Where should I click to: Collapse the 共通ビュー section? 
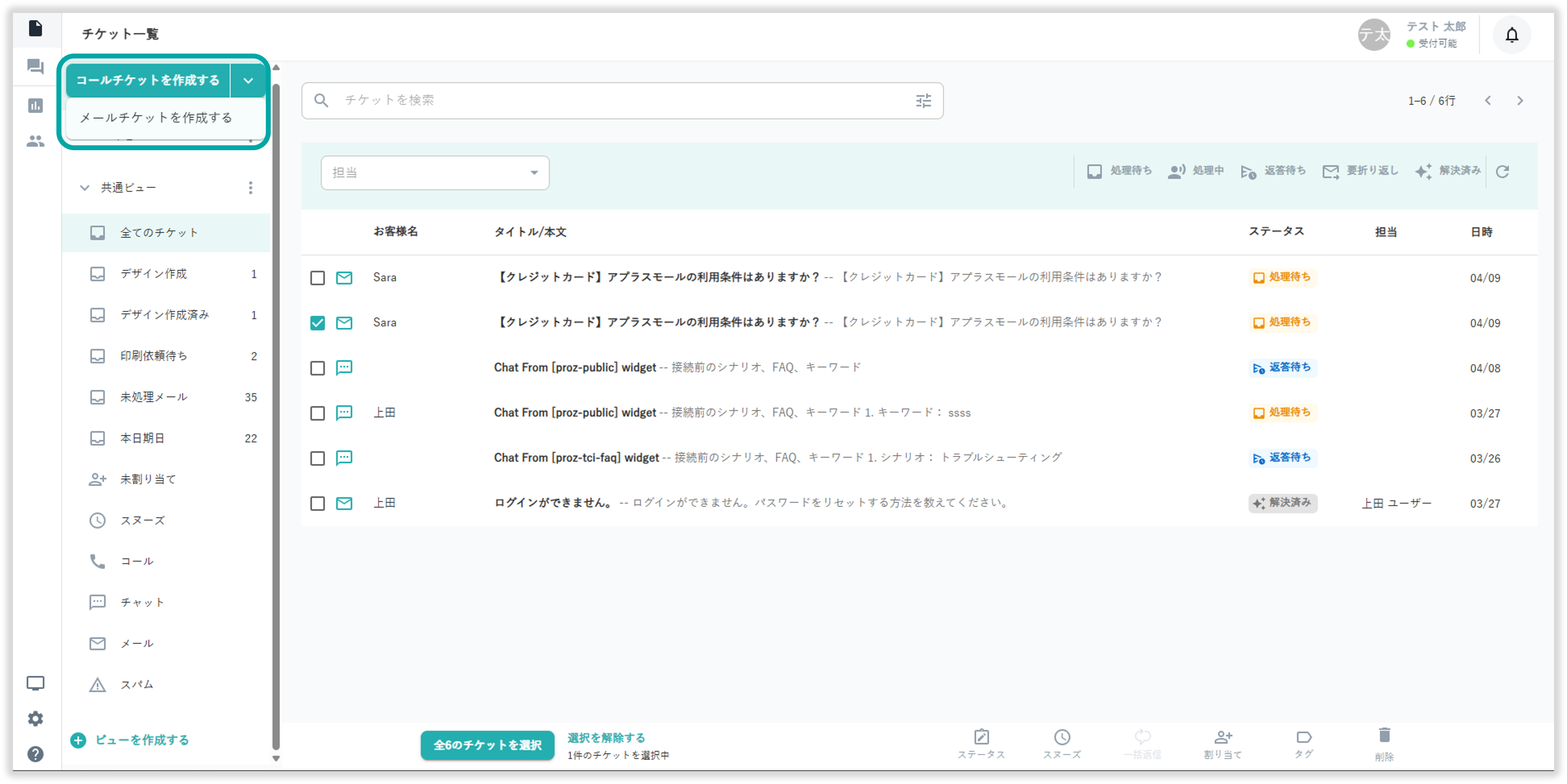click(84, 188)
